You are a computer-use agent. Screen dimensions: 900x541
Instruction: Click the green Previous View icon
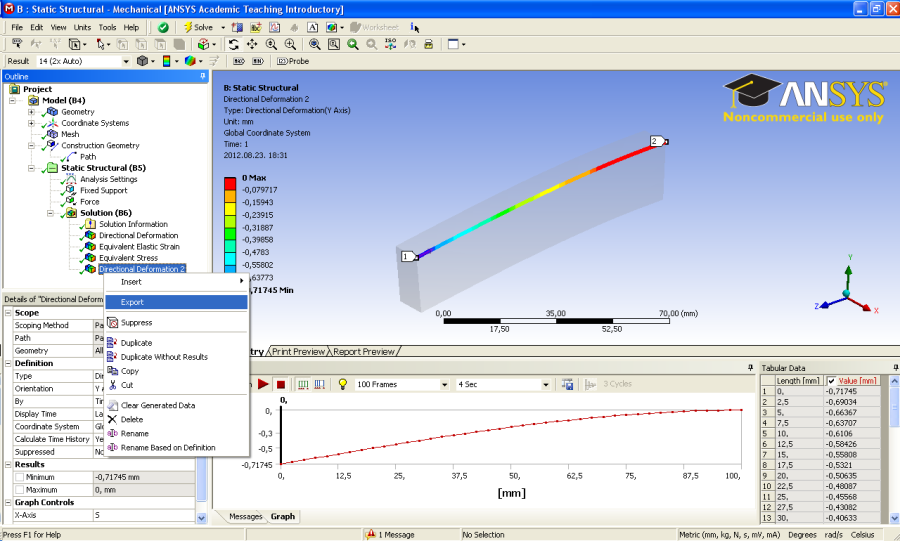click(352, 44)
